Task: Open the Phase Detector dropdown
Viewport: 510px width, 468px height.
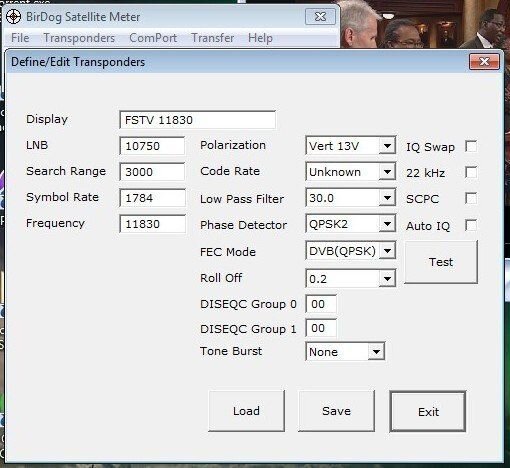Action: (387, 224)
